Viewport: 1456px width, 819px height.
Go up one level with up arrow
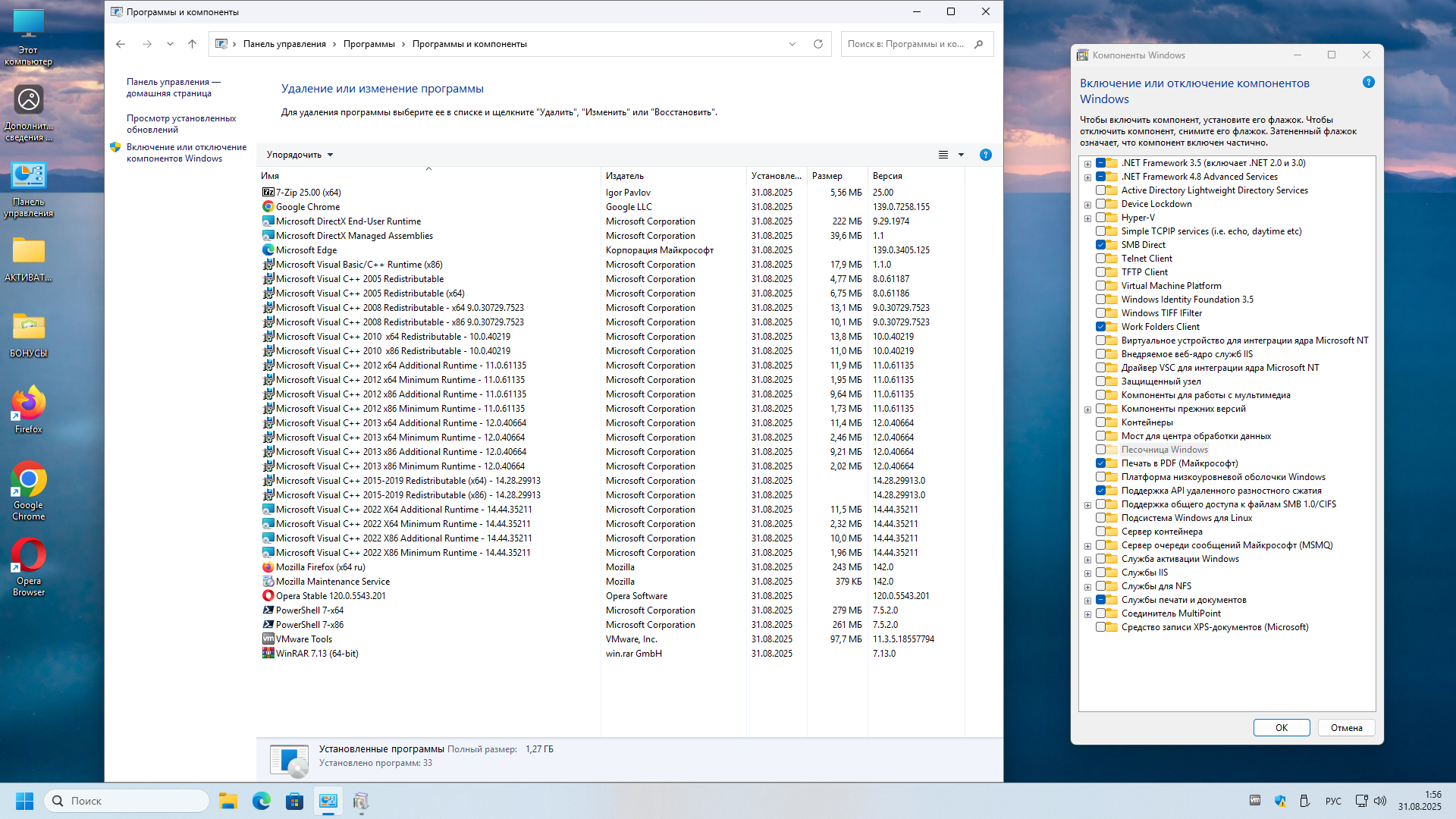(x=192, y=44)
